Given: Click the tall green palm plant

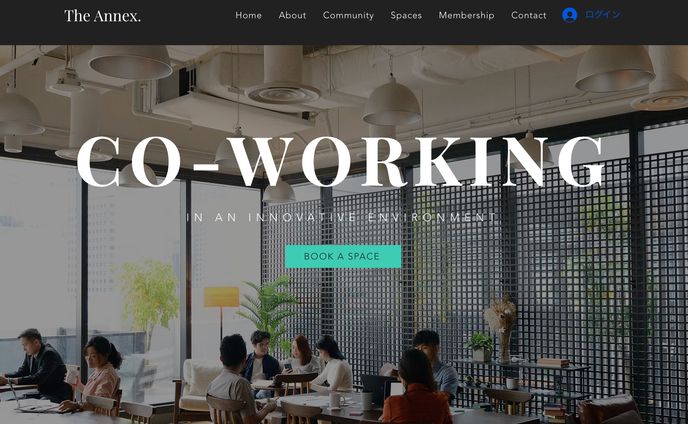Looking at the screenshot, I should click(269, 309).
